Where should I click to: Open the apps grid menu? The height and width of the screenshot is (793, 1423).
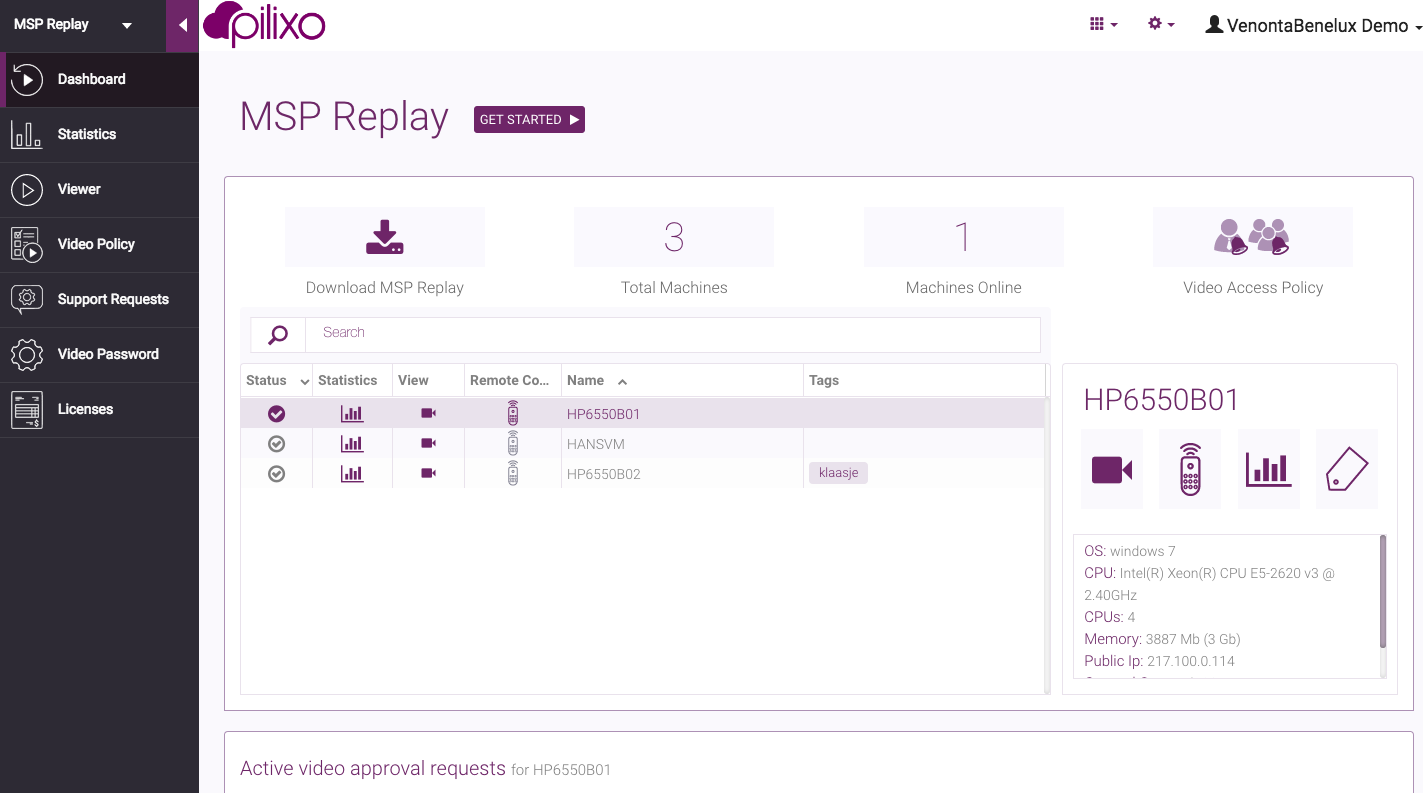tap(1103, 24)
